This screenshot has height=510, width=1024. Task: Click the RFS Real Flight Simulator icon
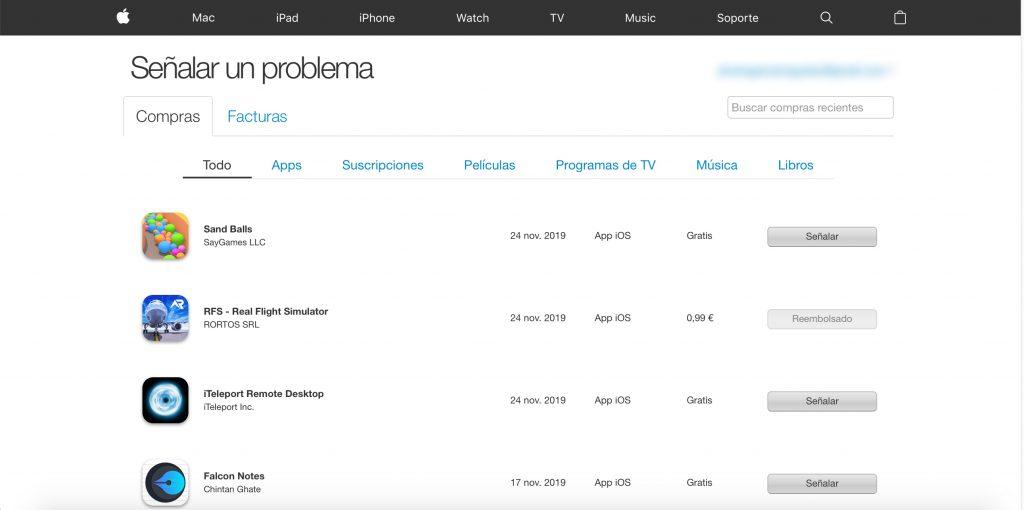click(165, 318)
